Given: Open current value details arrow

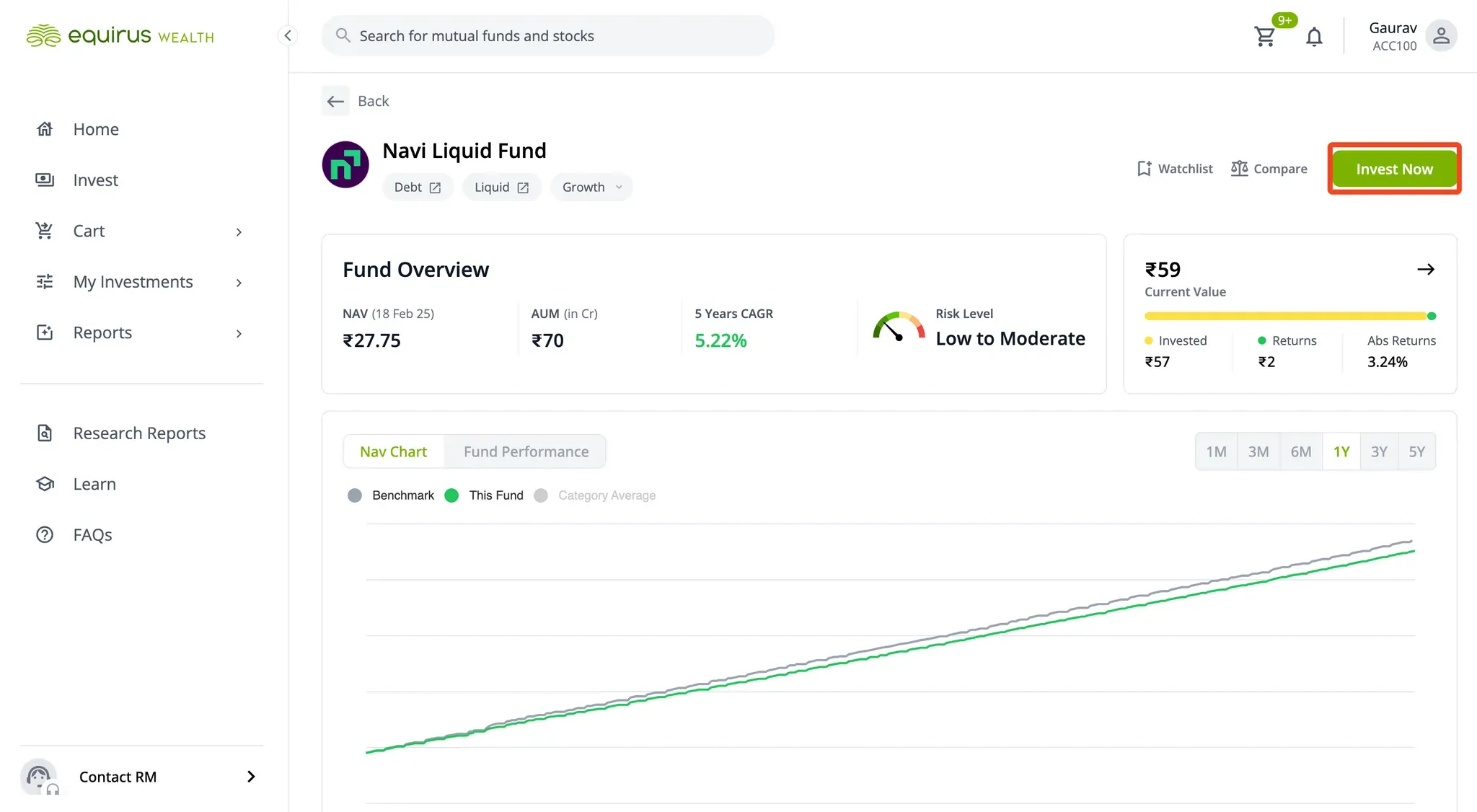Looking at the screenshot, I should (1426, 270).
